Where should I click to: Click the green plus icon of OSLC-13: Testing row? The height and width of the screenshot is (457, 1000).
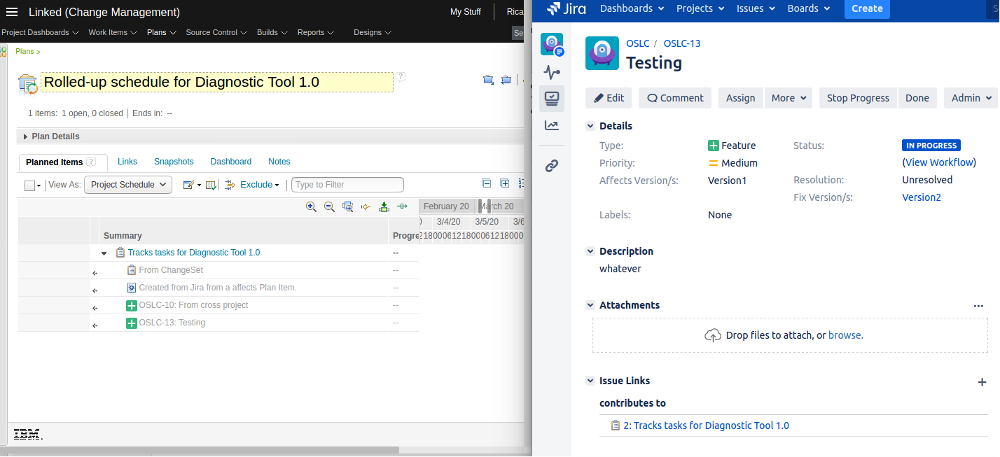pos(132,323)
